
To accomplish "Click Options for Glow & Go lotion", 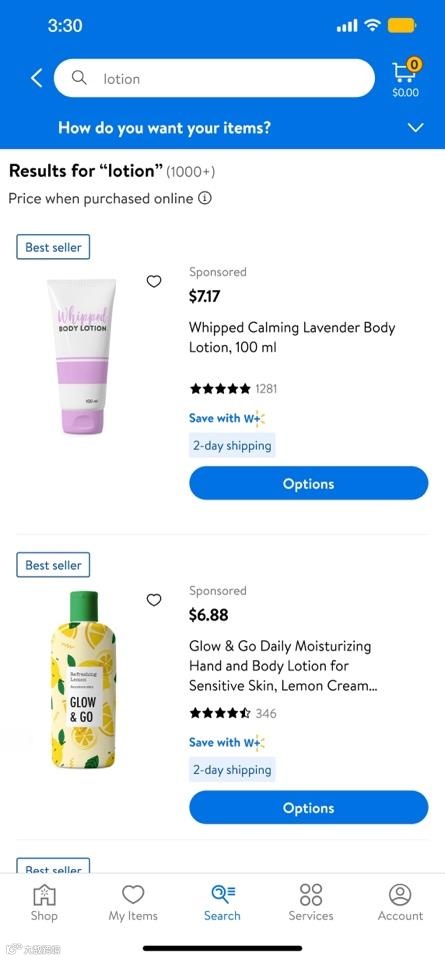I will pos(309,808).
